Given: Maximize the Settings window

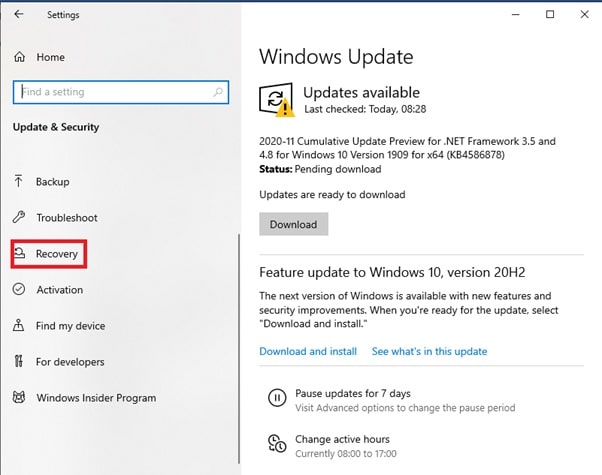Looking at the screenshot, I should [x=550, y=15].
